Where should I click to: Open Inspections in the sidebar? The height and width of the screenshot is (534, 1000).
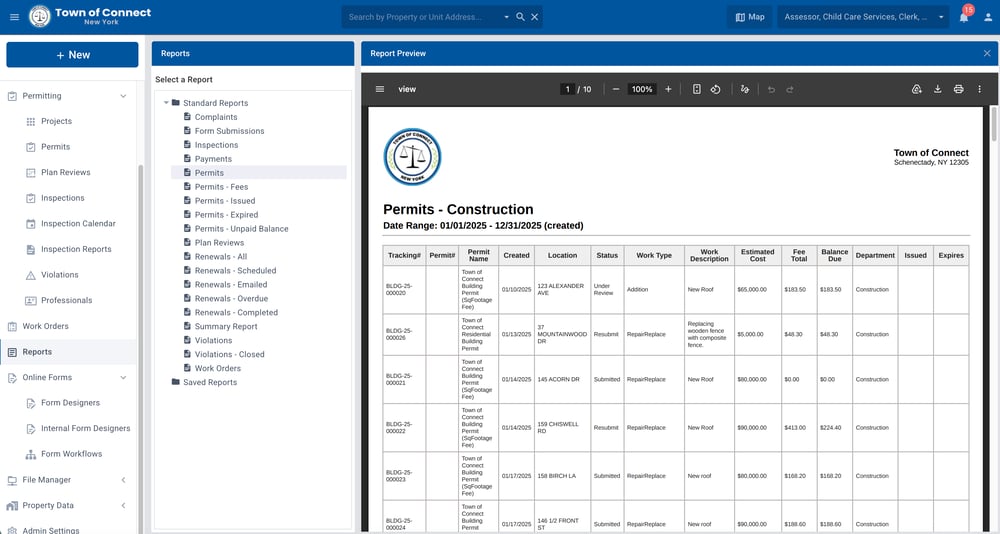pos(62,198)
